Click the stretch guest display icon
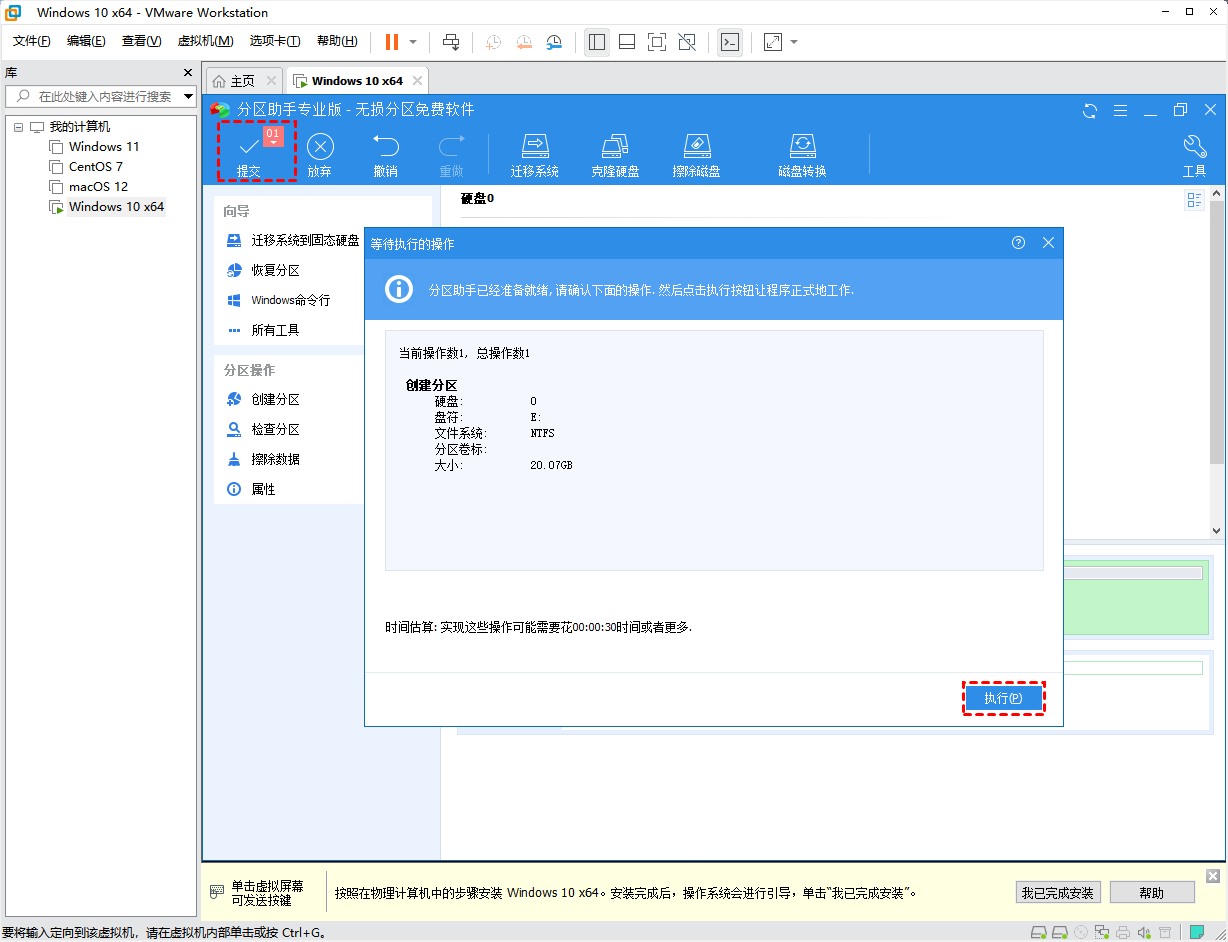 (773, 42)
